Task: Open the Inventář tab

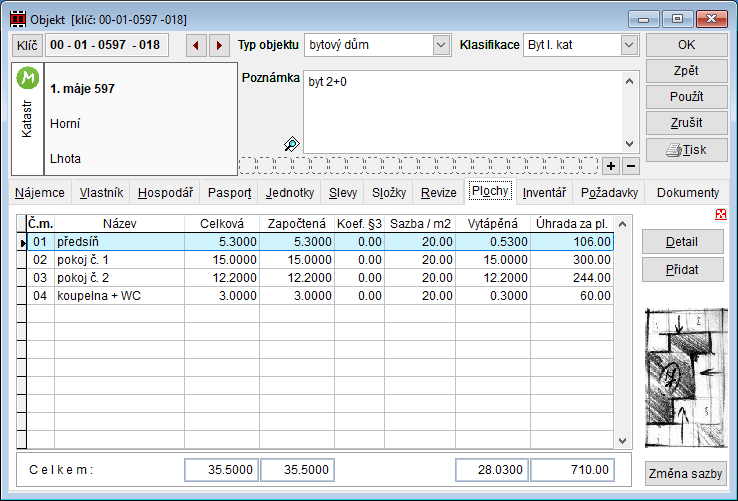Action: (545, 193)
